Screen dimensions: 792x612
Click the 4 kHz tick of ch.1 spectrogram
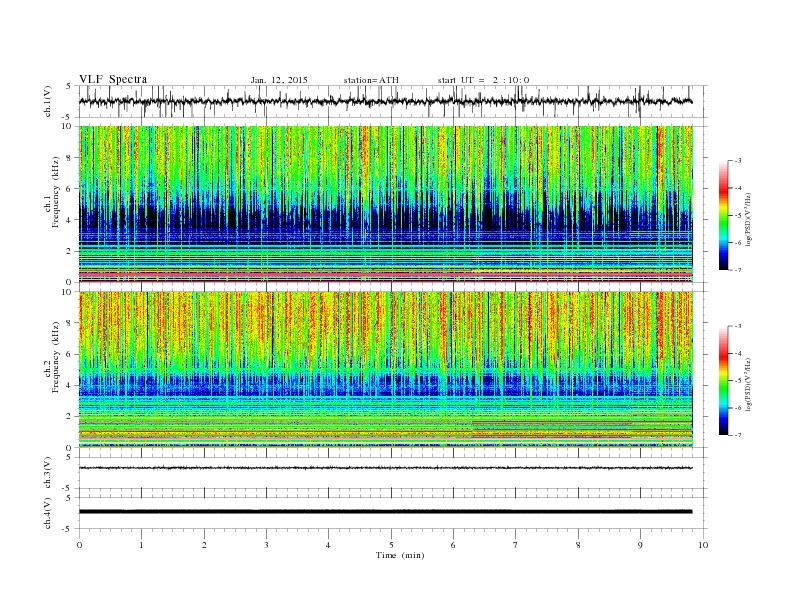(70, 220)
